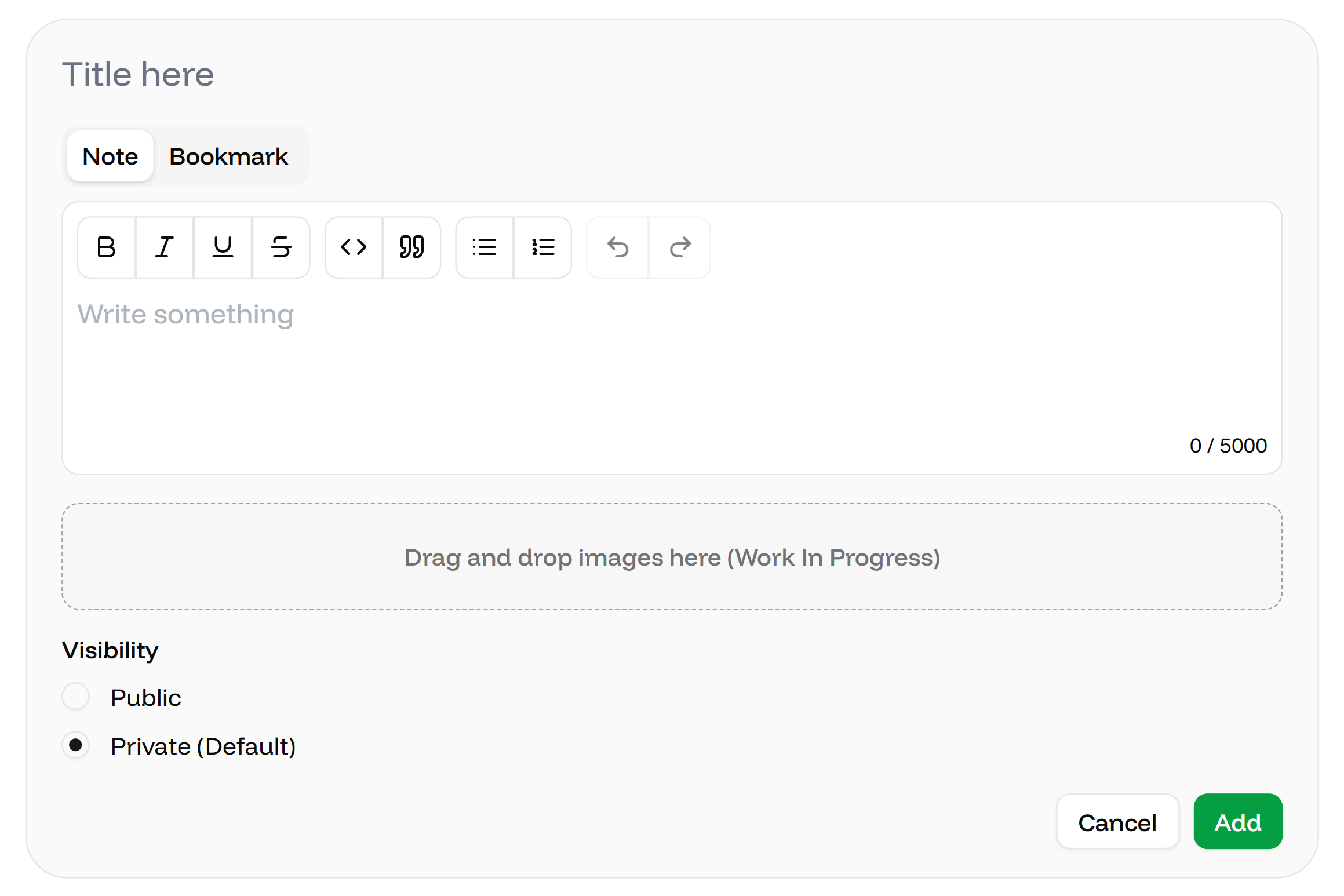Start a numbered list

[543, 247]
